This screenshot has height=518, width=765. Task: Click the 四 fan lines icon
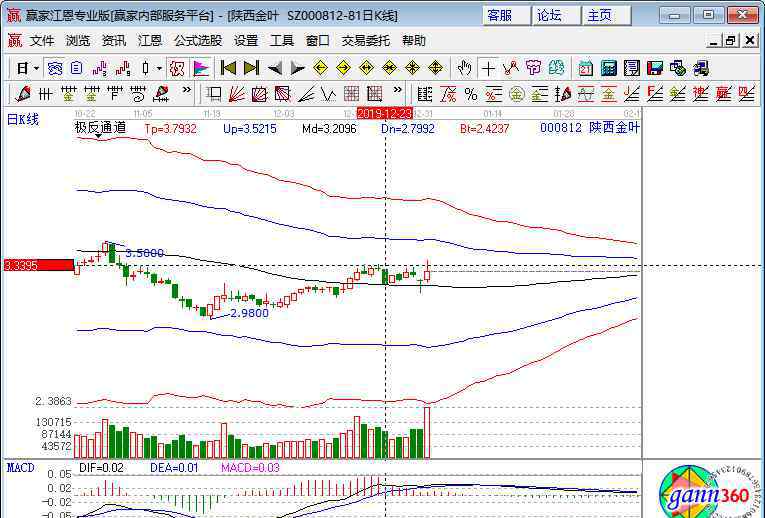(x=746, y=94)
